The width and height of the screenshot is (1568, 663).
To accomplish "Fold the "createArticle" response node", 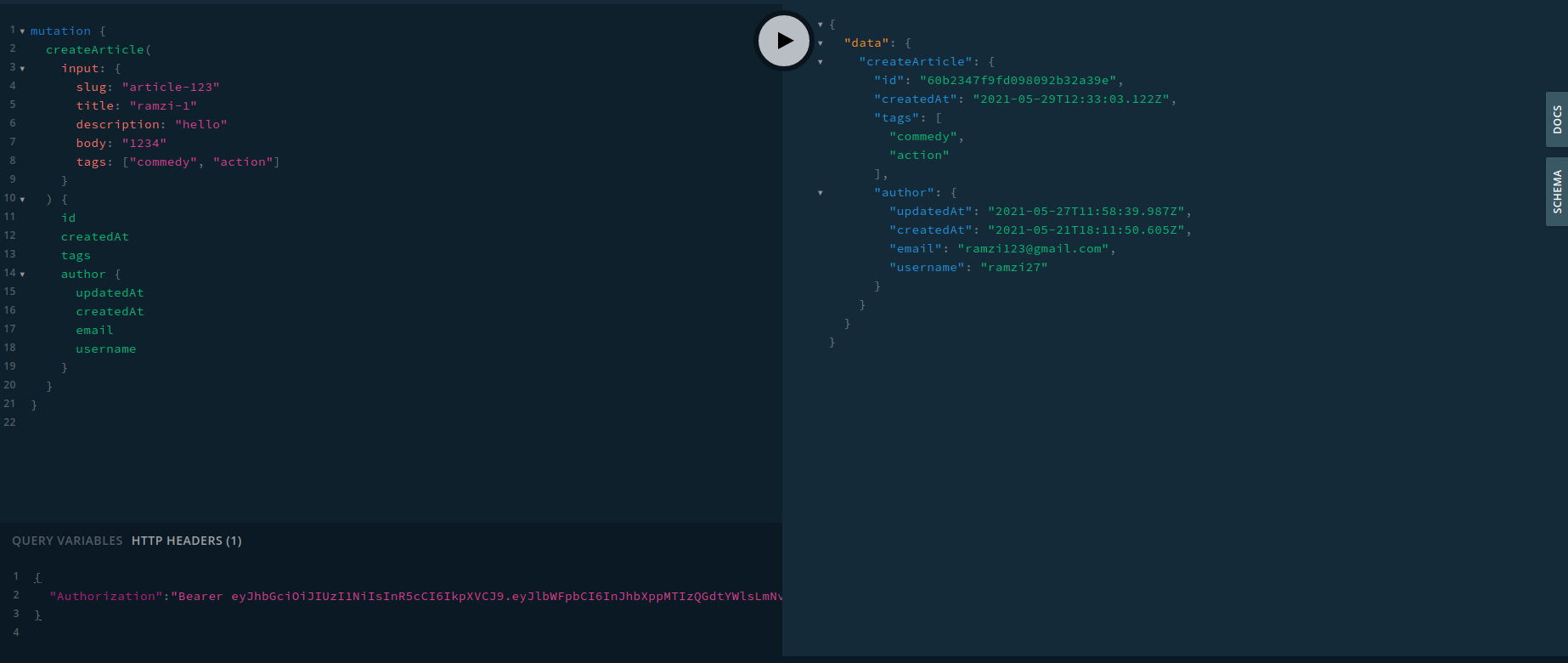I will pyautogui.click(x=821, y=62).
